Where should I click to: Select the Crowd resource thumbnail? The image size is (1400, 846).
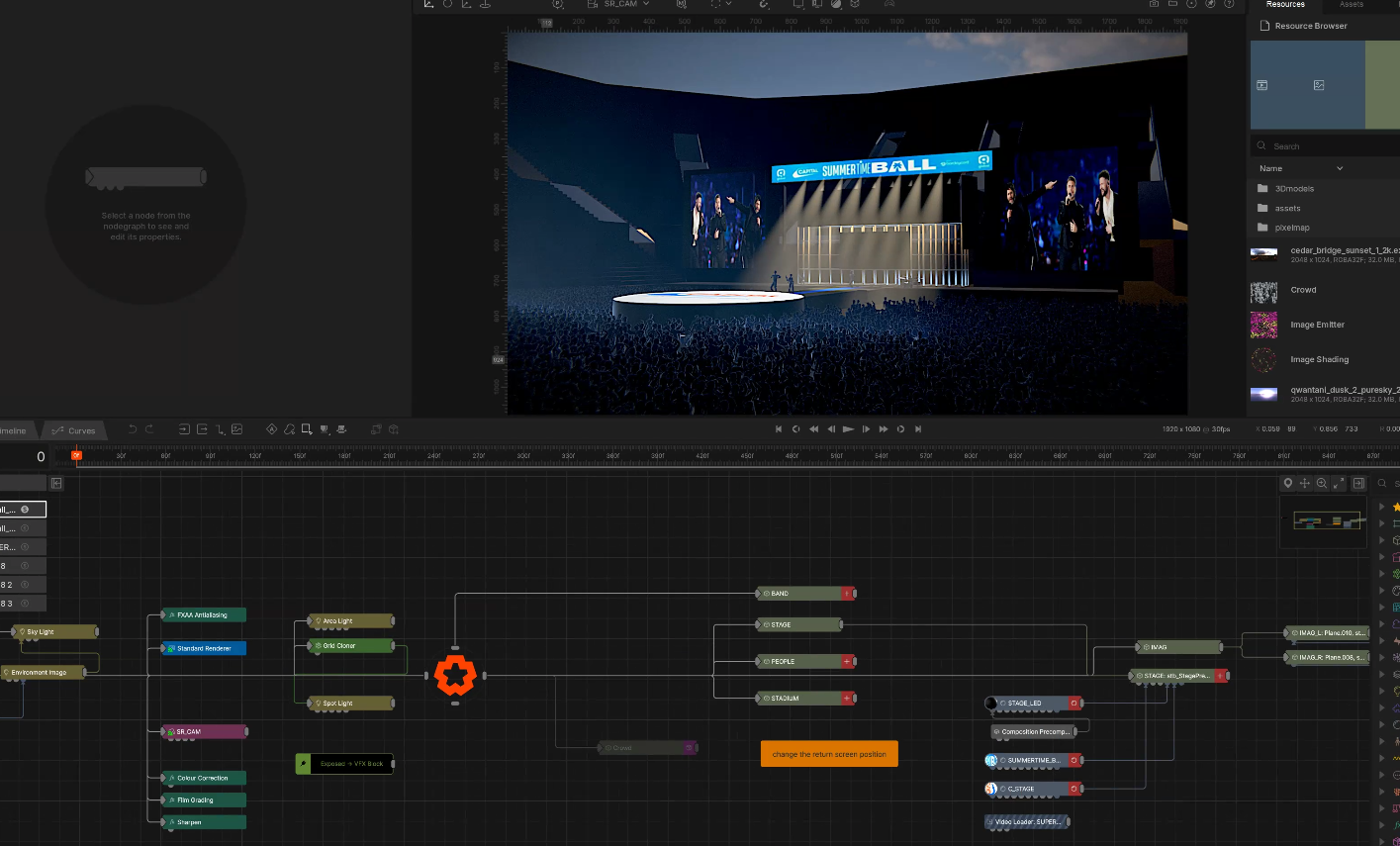[1263, 291]
